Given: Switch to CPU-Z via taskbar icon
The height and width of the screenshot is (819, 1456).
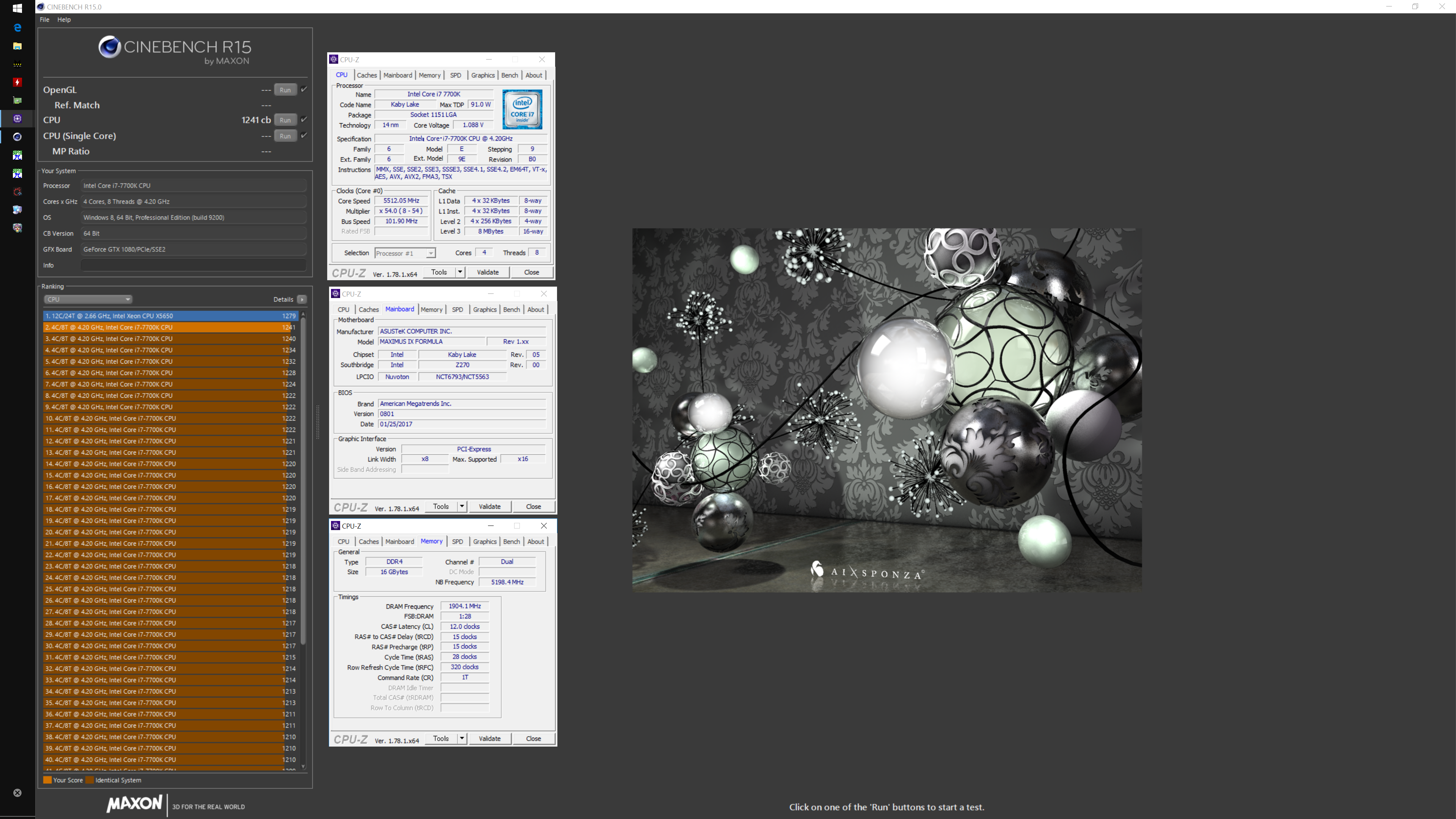Looking at the screenshot, I should [17, 119].
